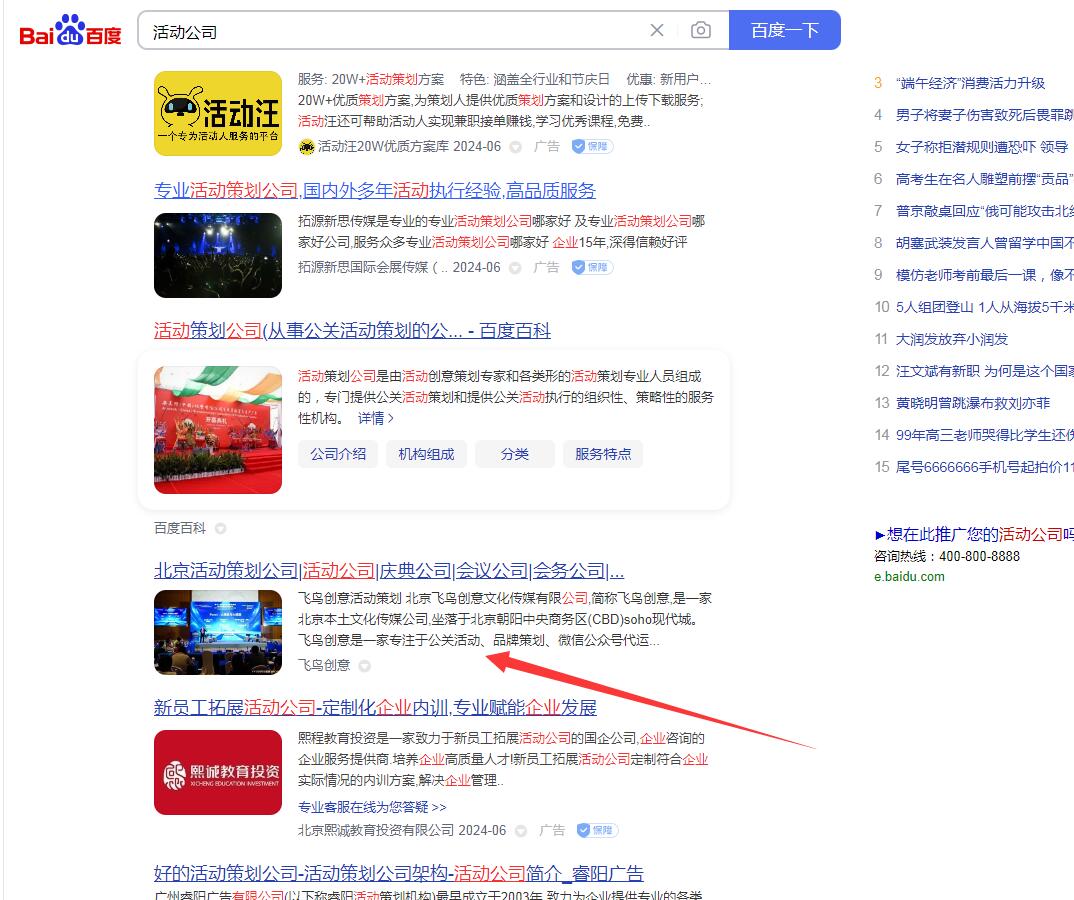
Task: Click the 保障 badge on the 拓源新思 ad
Action: [x=591, y=267]
